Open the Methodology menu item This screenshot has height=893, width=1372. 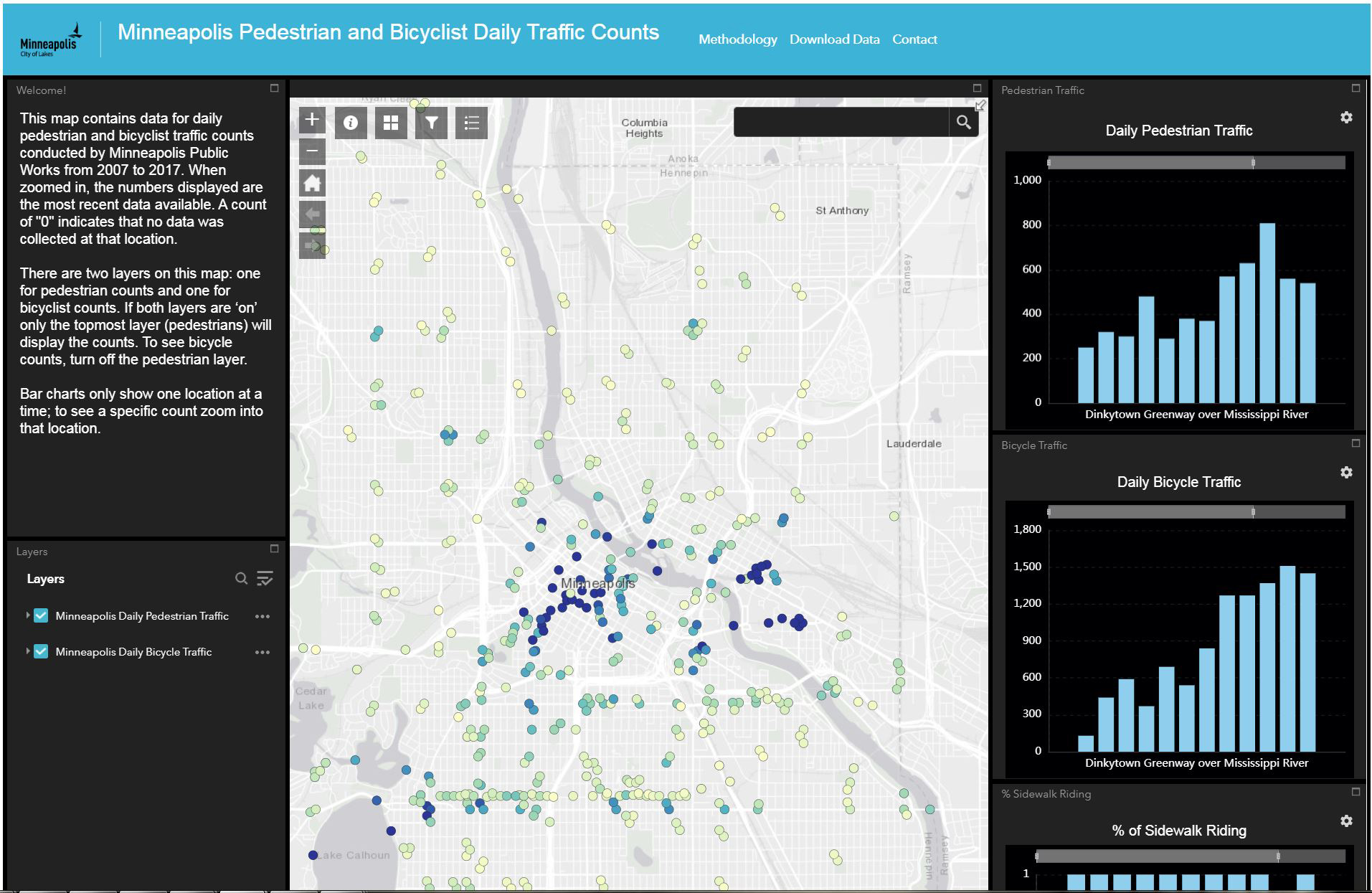[739, 39]
